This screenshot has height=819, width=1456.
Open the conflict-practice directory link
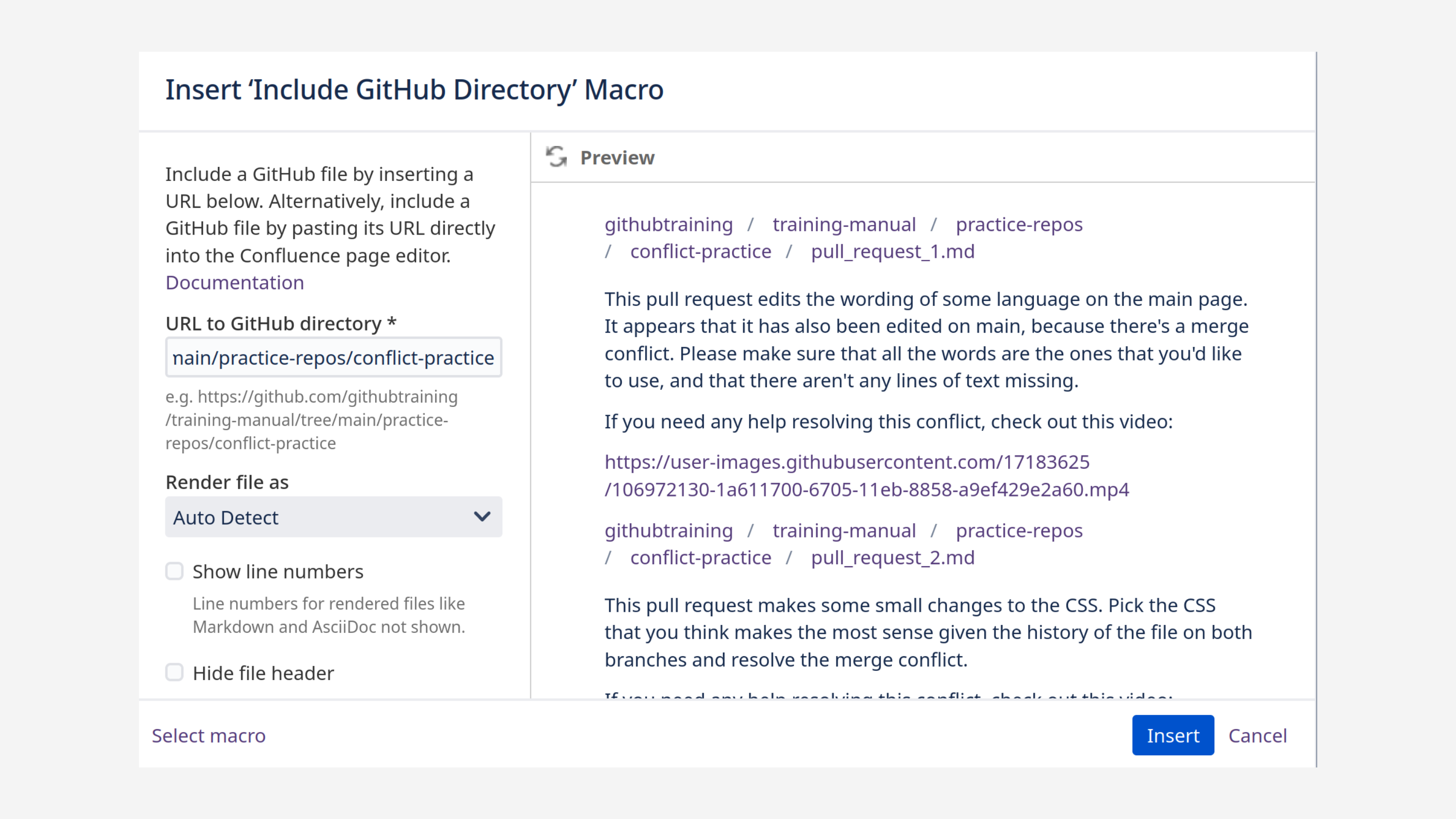click(x=700, y=252)
